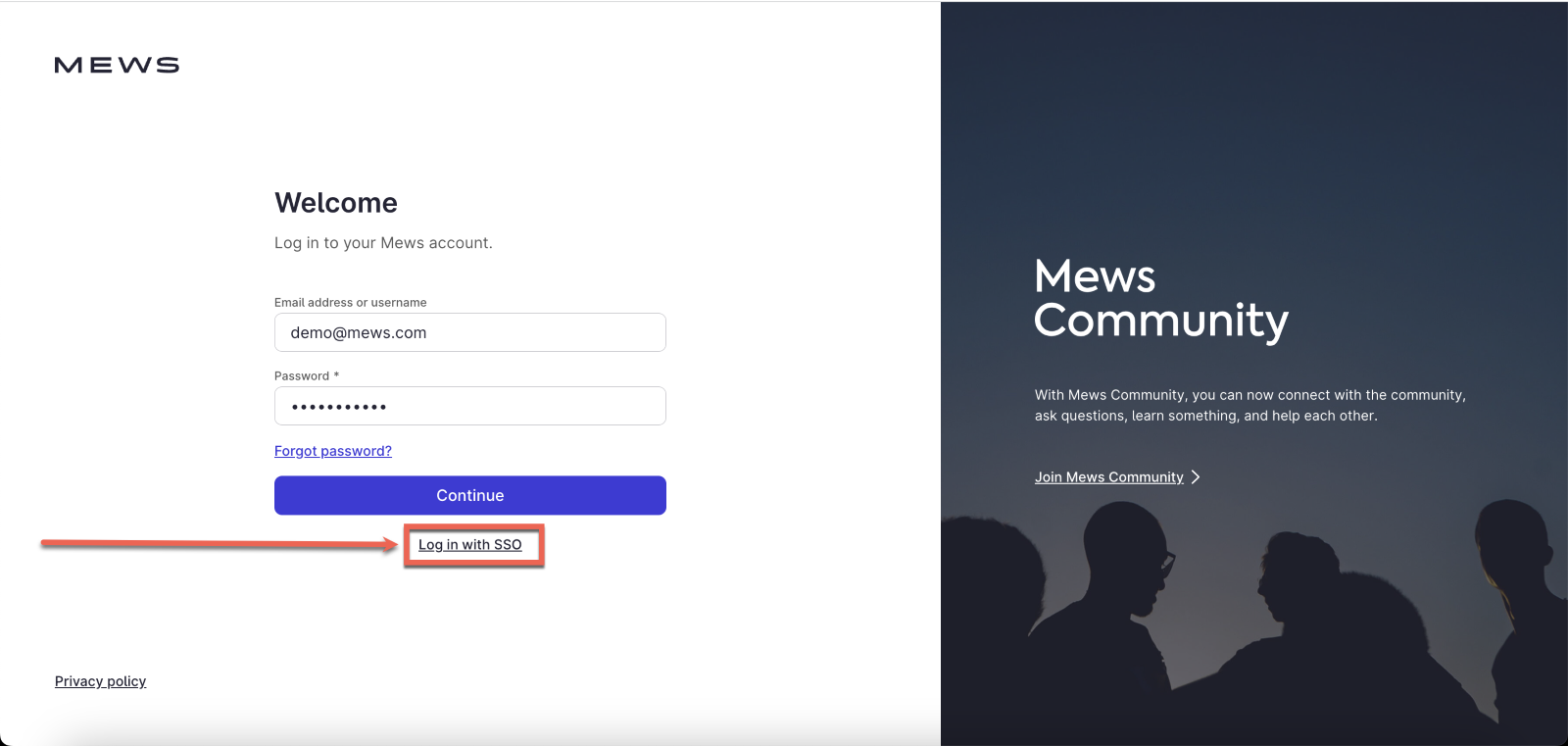Click the large Mews Community heading
The image size is (1568, 746).
point(1160,298)
